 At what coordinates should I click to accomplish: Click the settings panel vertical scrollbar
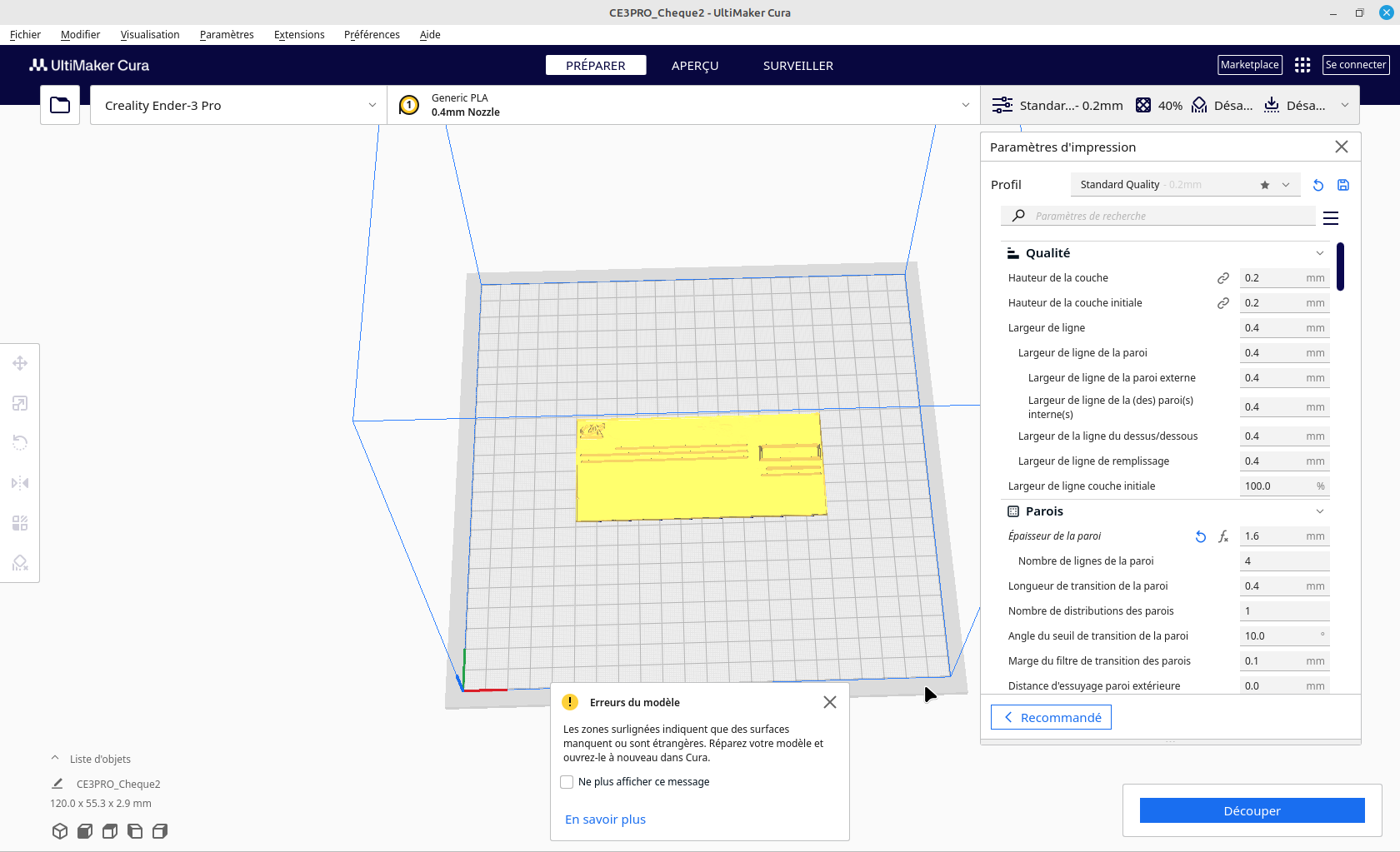1340,267
